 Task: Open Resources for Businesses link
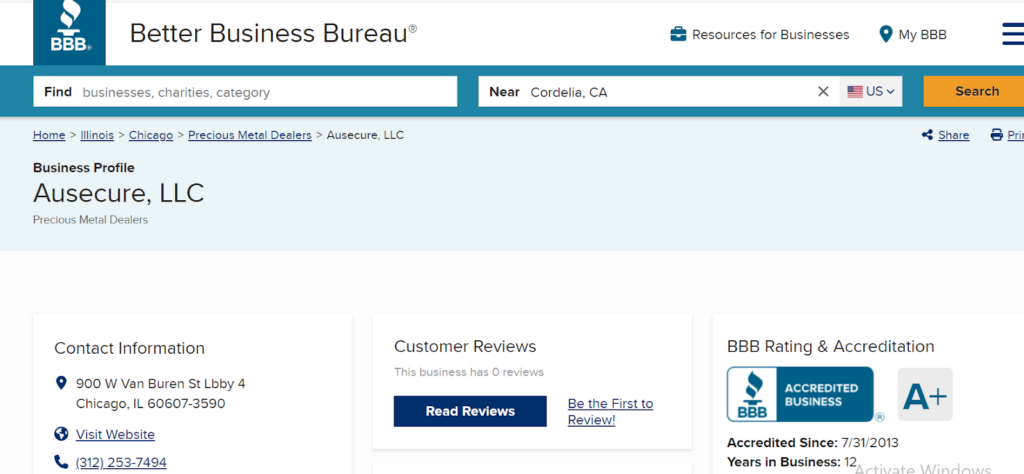click(x=771, y=35)
